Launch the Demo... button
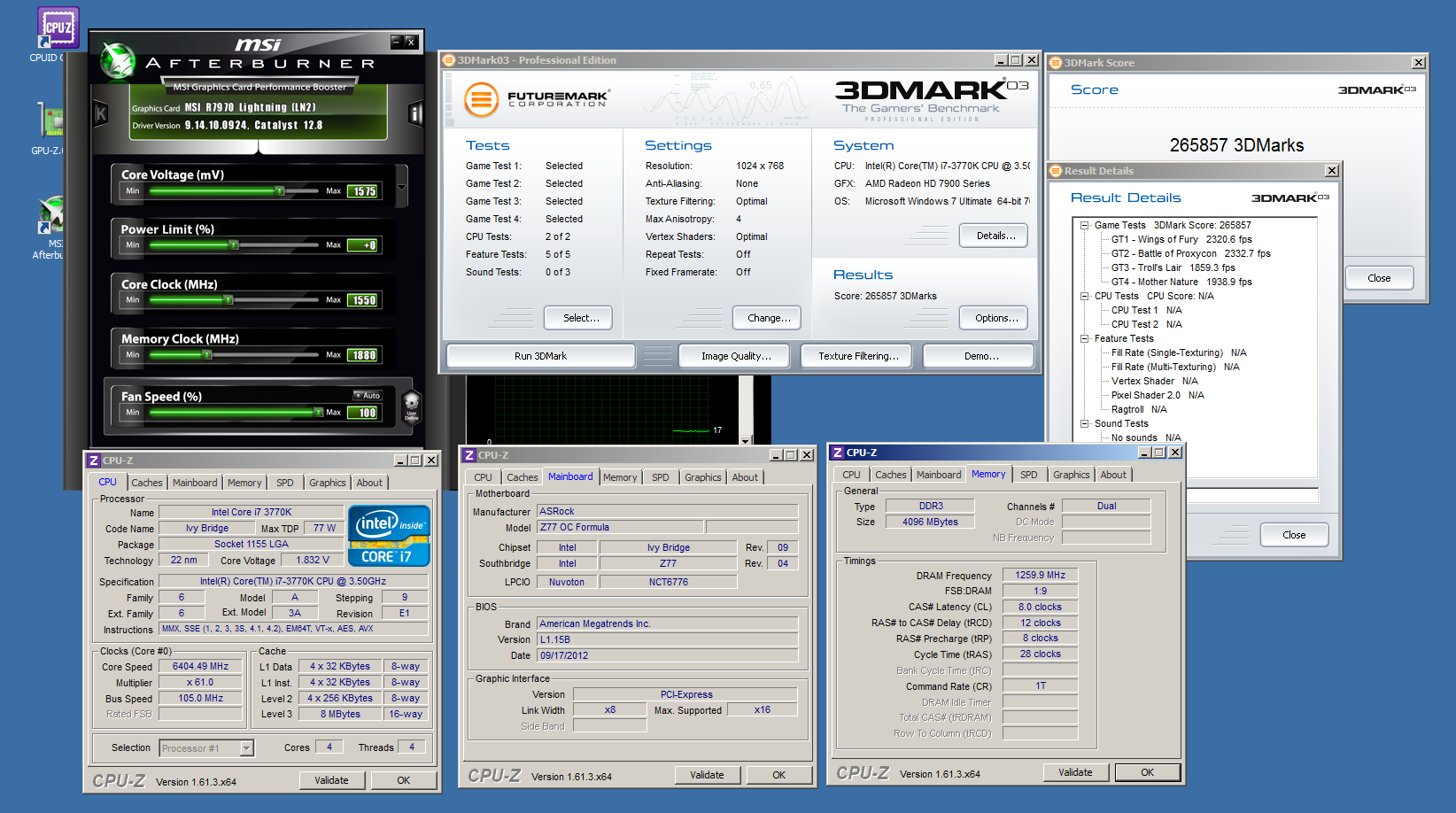The image size is (1456, 813). pyautogui.click(x=980, y=356)
